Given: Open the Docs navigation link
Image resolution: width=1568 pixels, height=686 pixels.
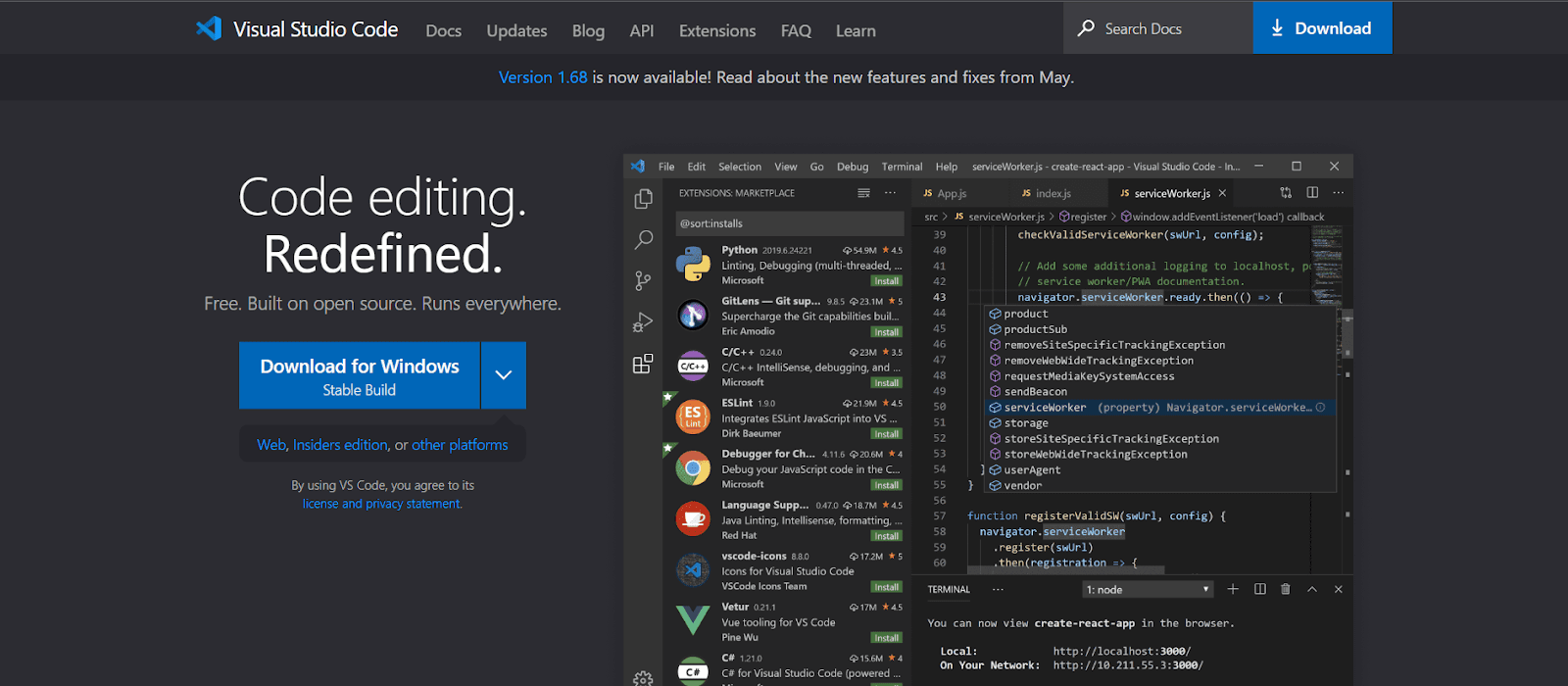Looking at the screenshot, I should tap(443, 30).
